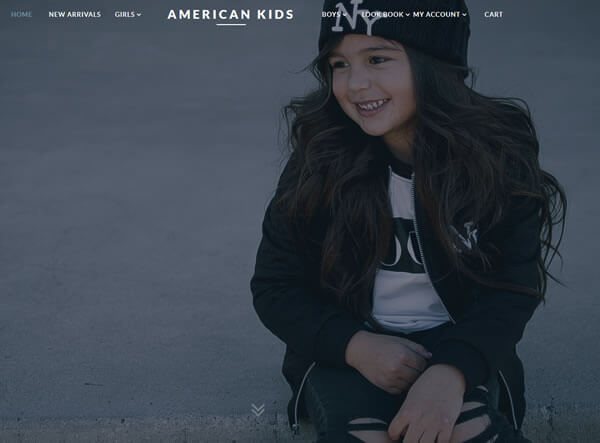Open the NEW ARRIVALS menu item
Viewport: 600px width, 443px height.
[x=75, y=15]
